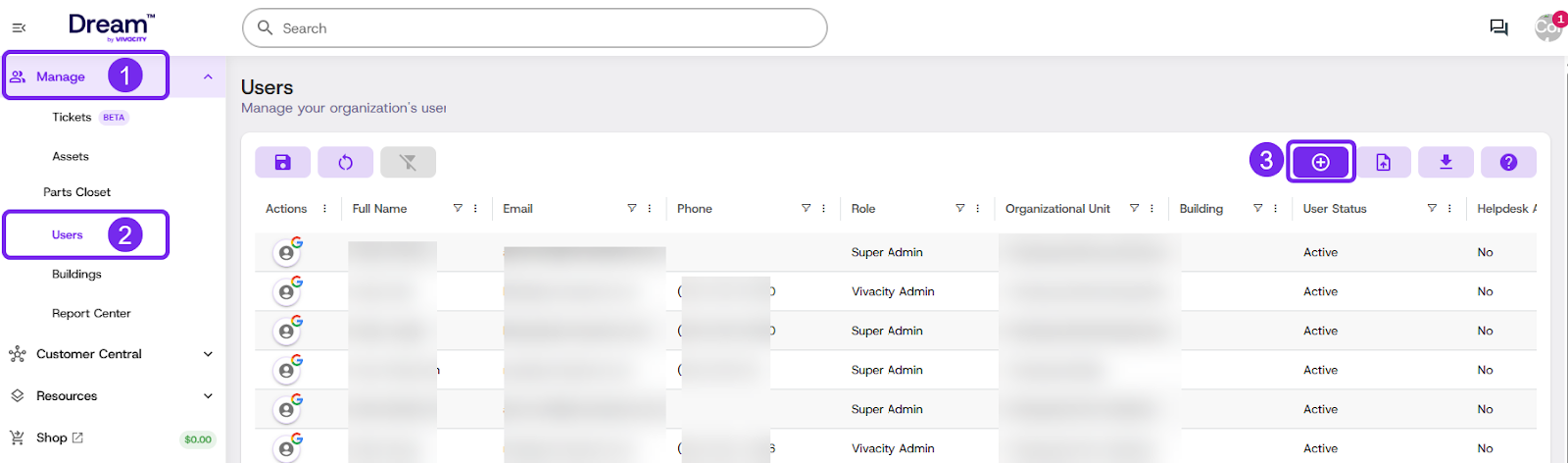Filter the User Status column
1568x463 pixels.
coord(1432,209)
